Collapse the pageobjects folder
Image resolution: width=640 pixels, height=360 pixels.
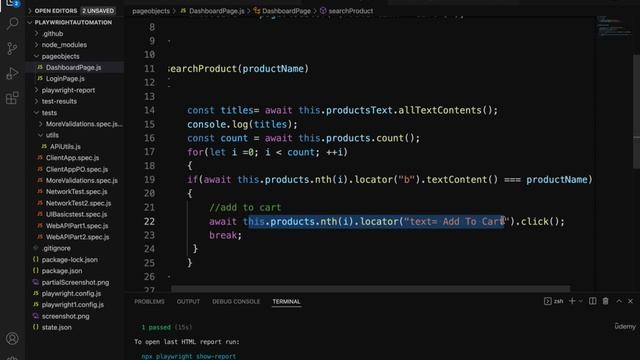pos(60,56)
